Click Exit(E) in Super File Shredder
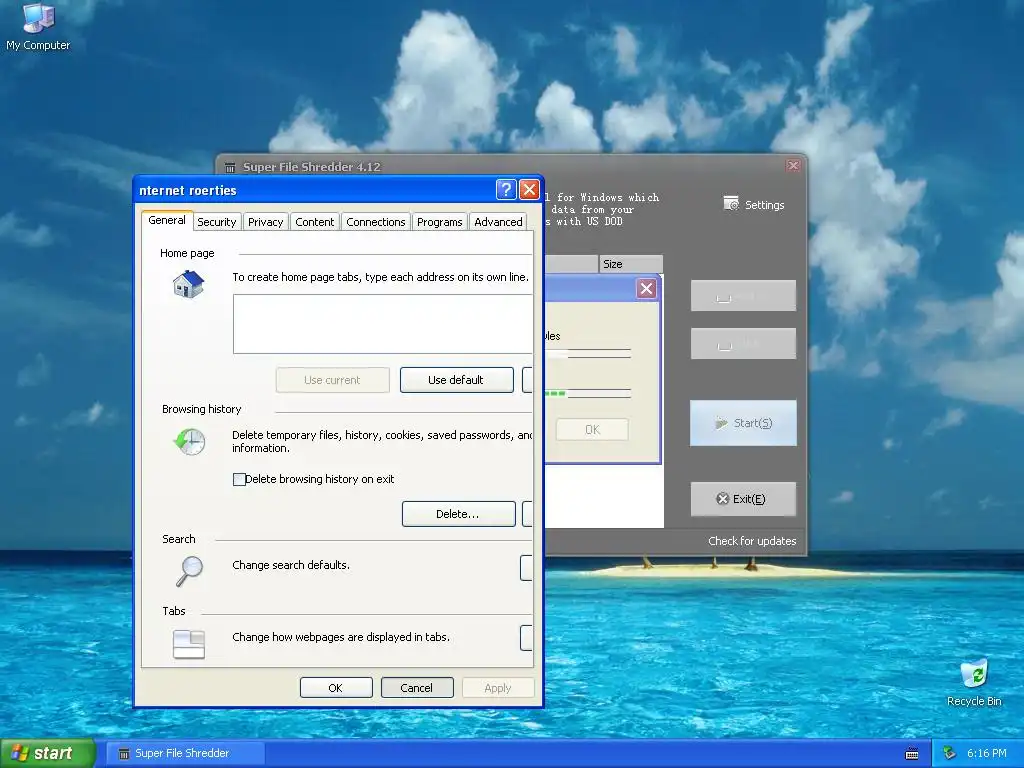The width and height of the screenshot is (1024, 768). pos(743,499)
